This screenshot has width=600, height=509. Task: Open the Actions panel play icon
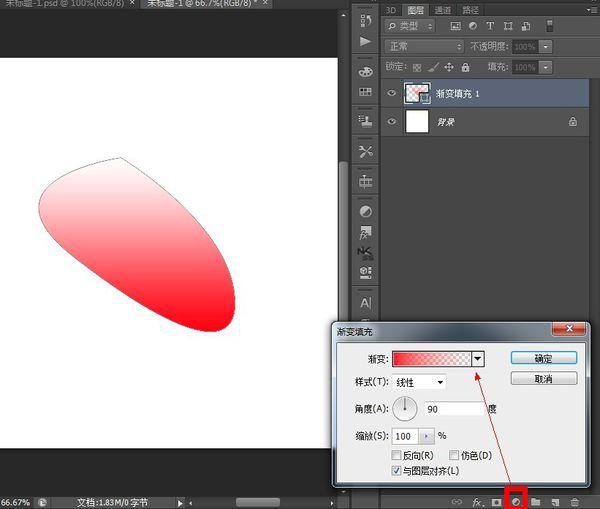[365, 41]
